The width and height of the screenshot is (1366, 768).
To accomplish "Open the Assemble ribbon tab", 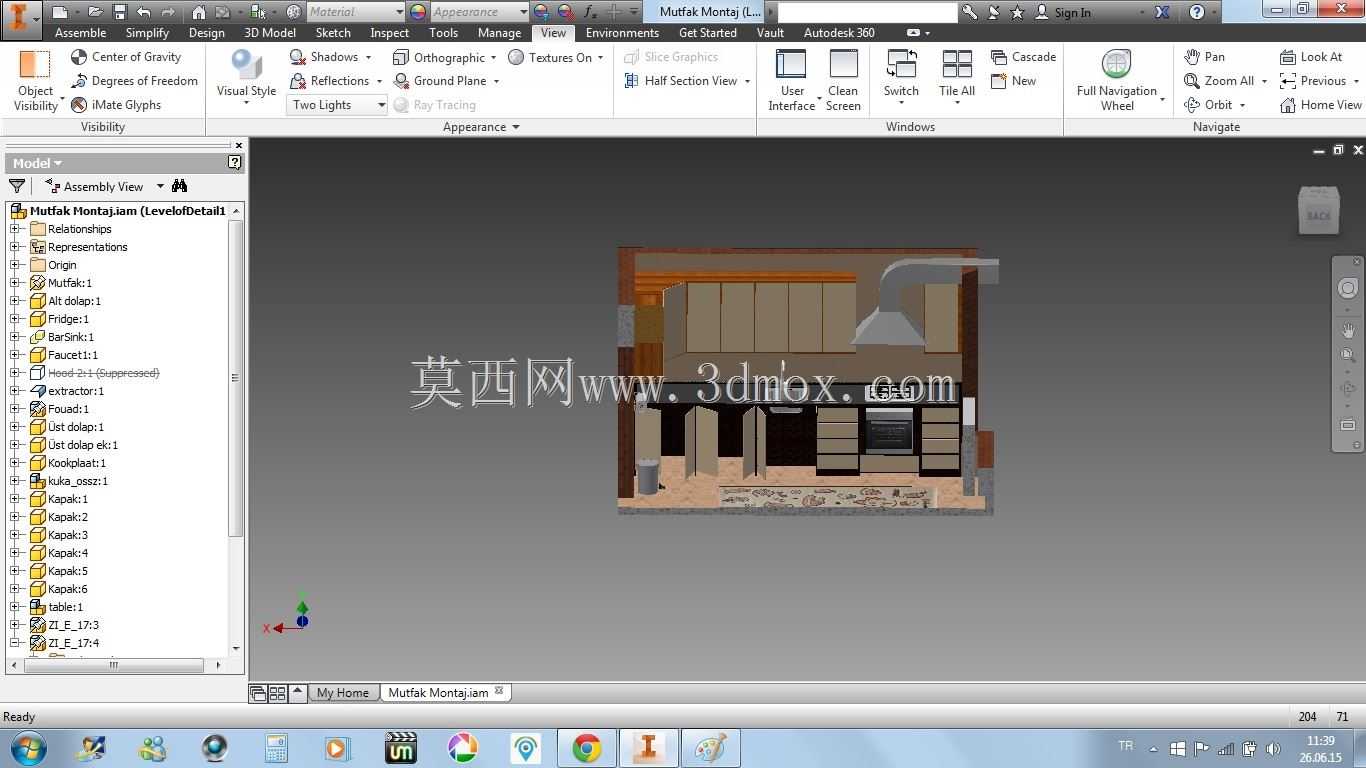I will tap(80, 33).
